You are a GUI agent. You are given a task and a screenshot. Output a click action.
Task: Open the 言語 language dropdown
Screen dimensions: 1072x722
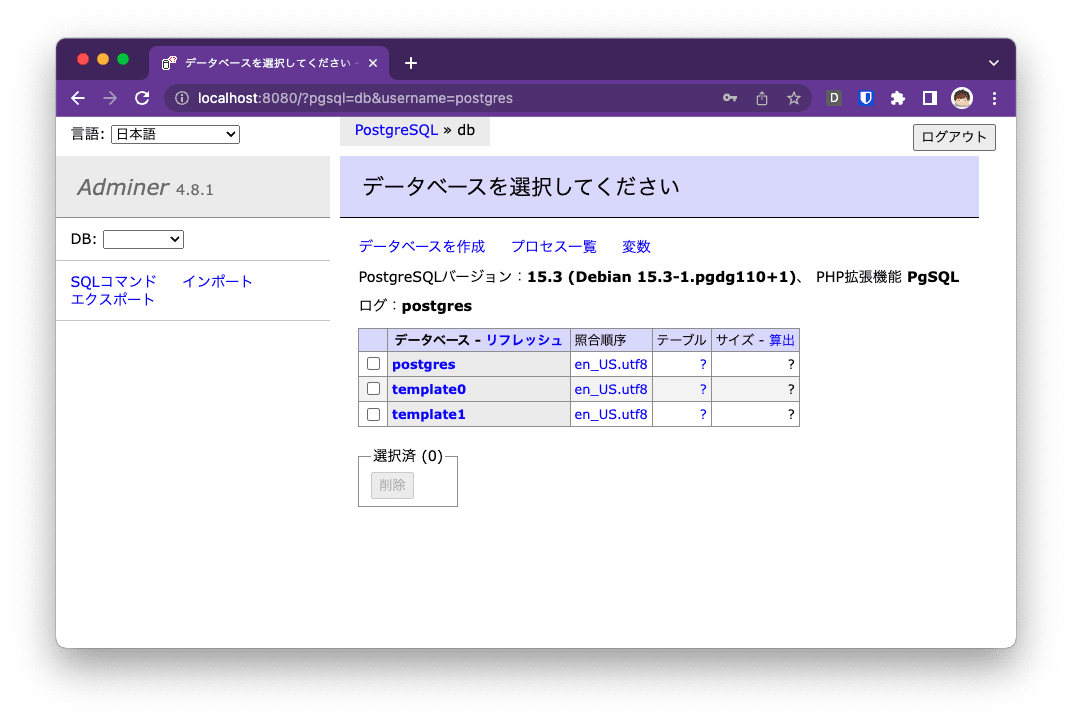[x=175, y=135]
